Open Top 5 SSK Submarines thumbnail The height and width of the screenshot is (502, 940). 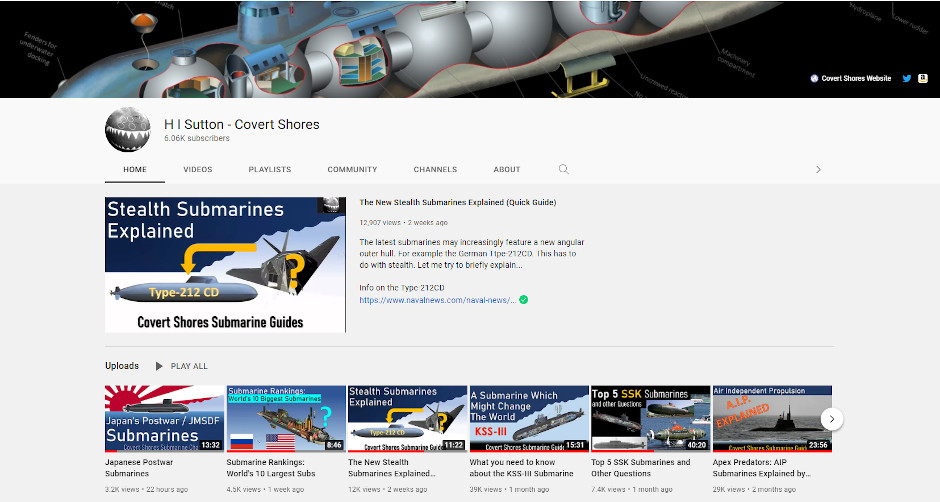pos(650,419)
